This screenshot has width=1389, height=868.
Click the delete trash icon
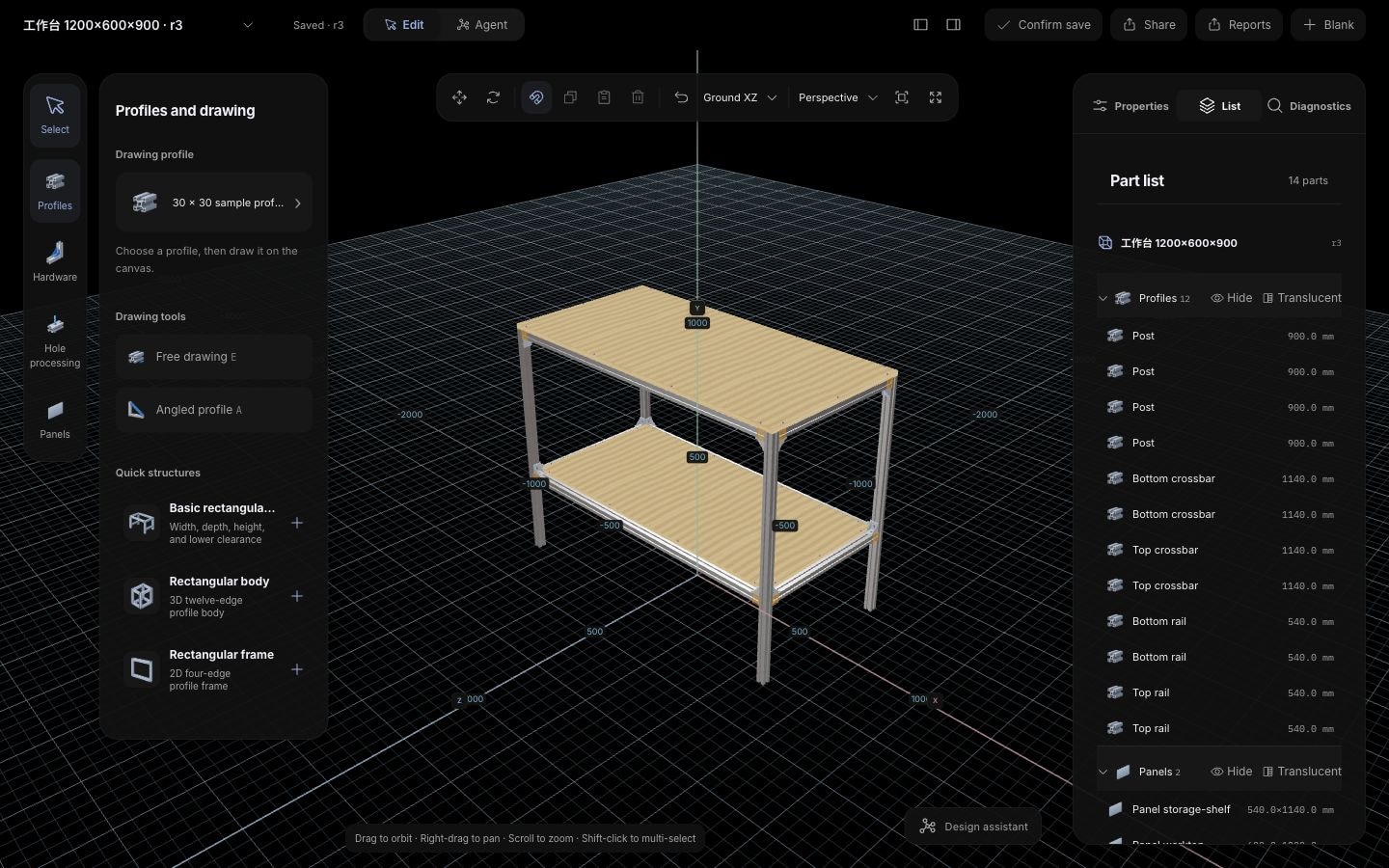point(638,97)
